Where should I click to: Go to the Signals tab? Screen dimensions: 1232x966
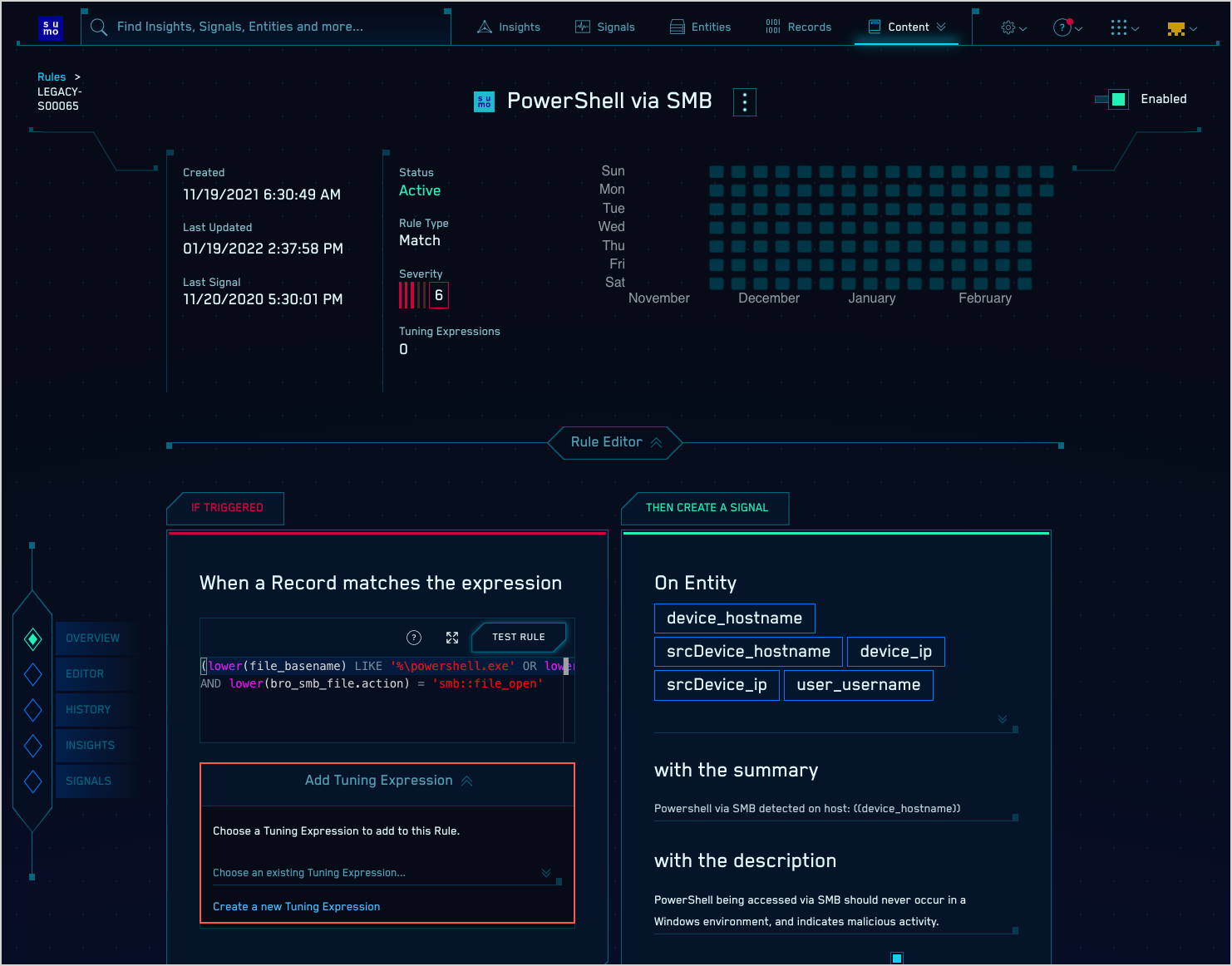tap(605, 27)
